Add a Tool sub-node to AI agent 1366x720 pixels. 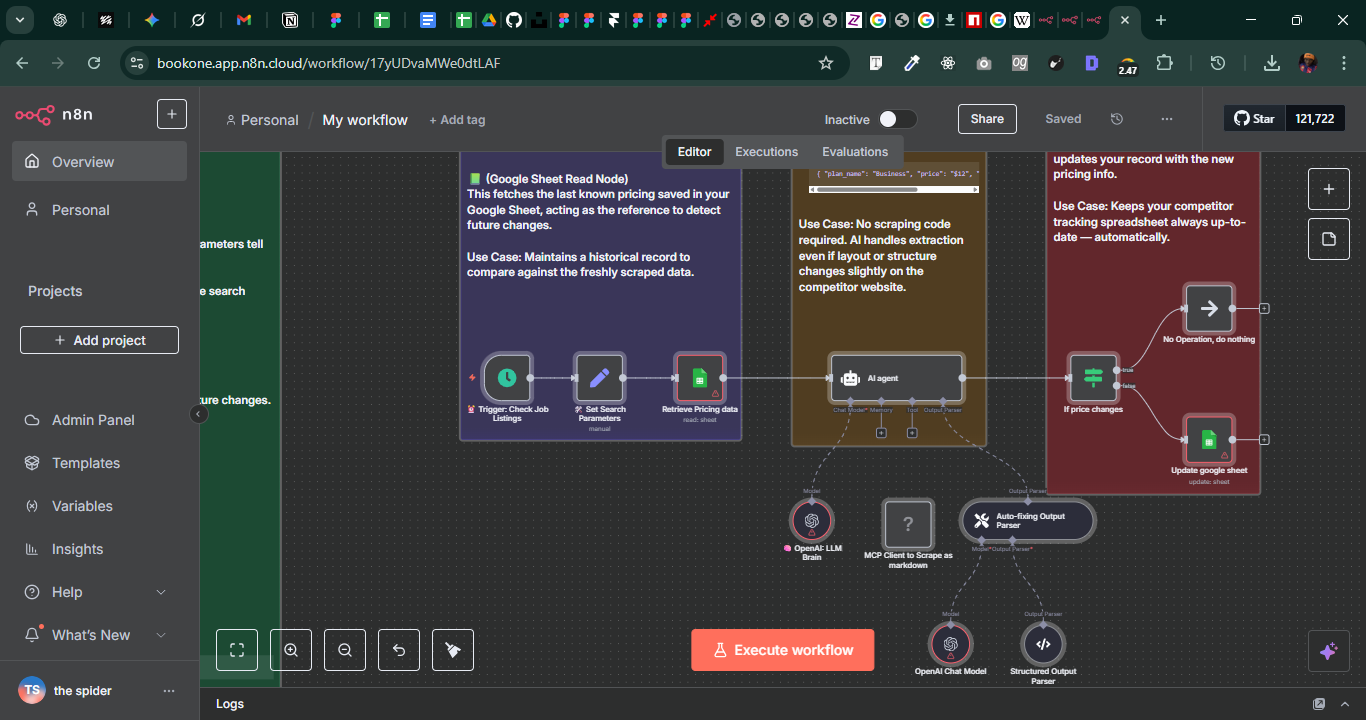coord(912,432)
